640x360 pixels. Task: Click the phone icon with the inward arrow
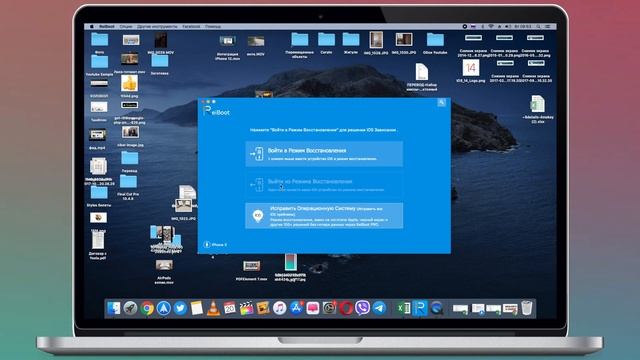click(x=257, y=154)
